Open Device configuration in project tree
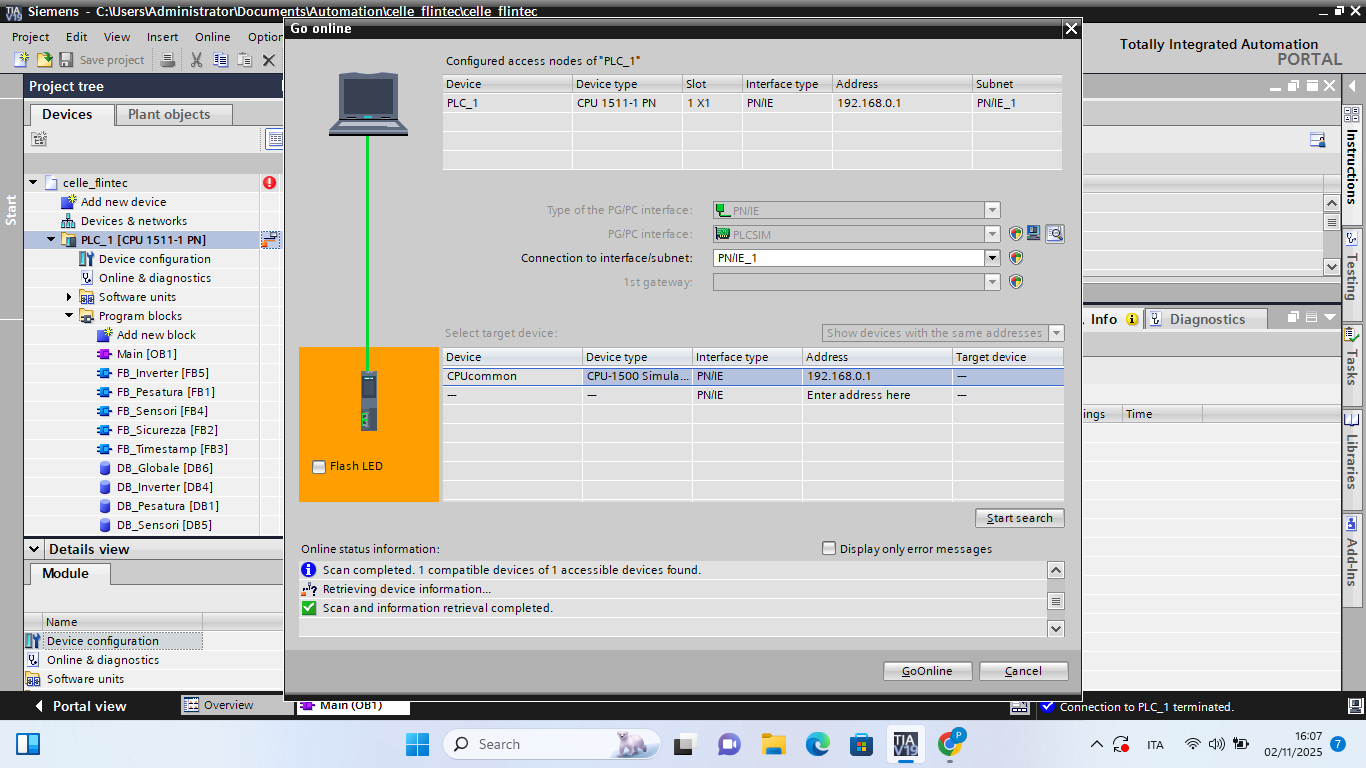Screen dimensions: 1366x768 click(154, 259)
